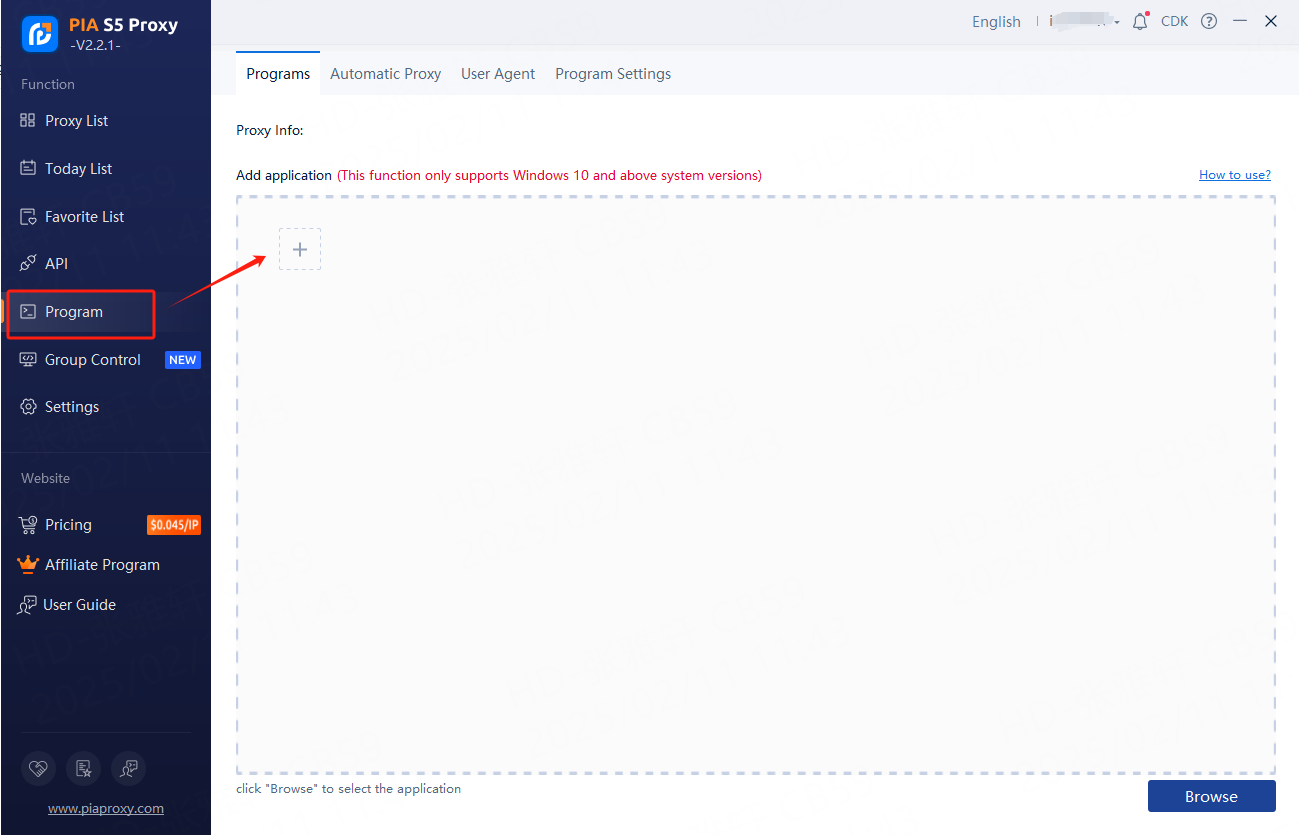
Task: Click the CDK button in title bar
Action: [x=1174, y=21]
